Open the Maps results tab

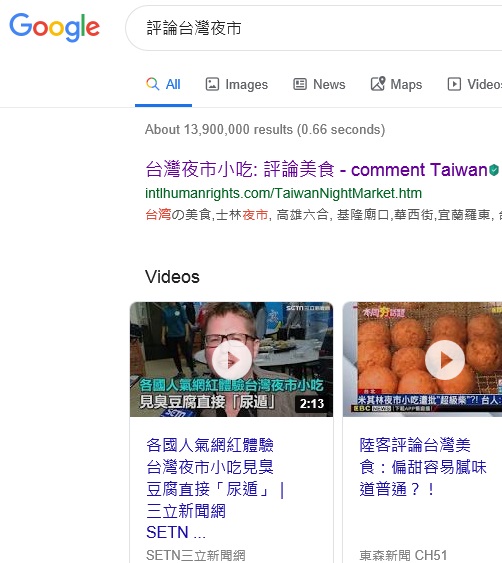point(396,84)
